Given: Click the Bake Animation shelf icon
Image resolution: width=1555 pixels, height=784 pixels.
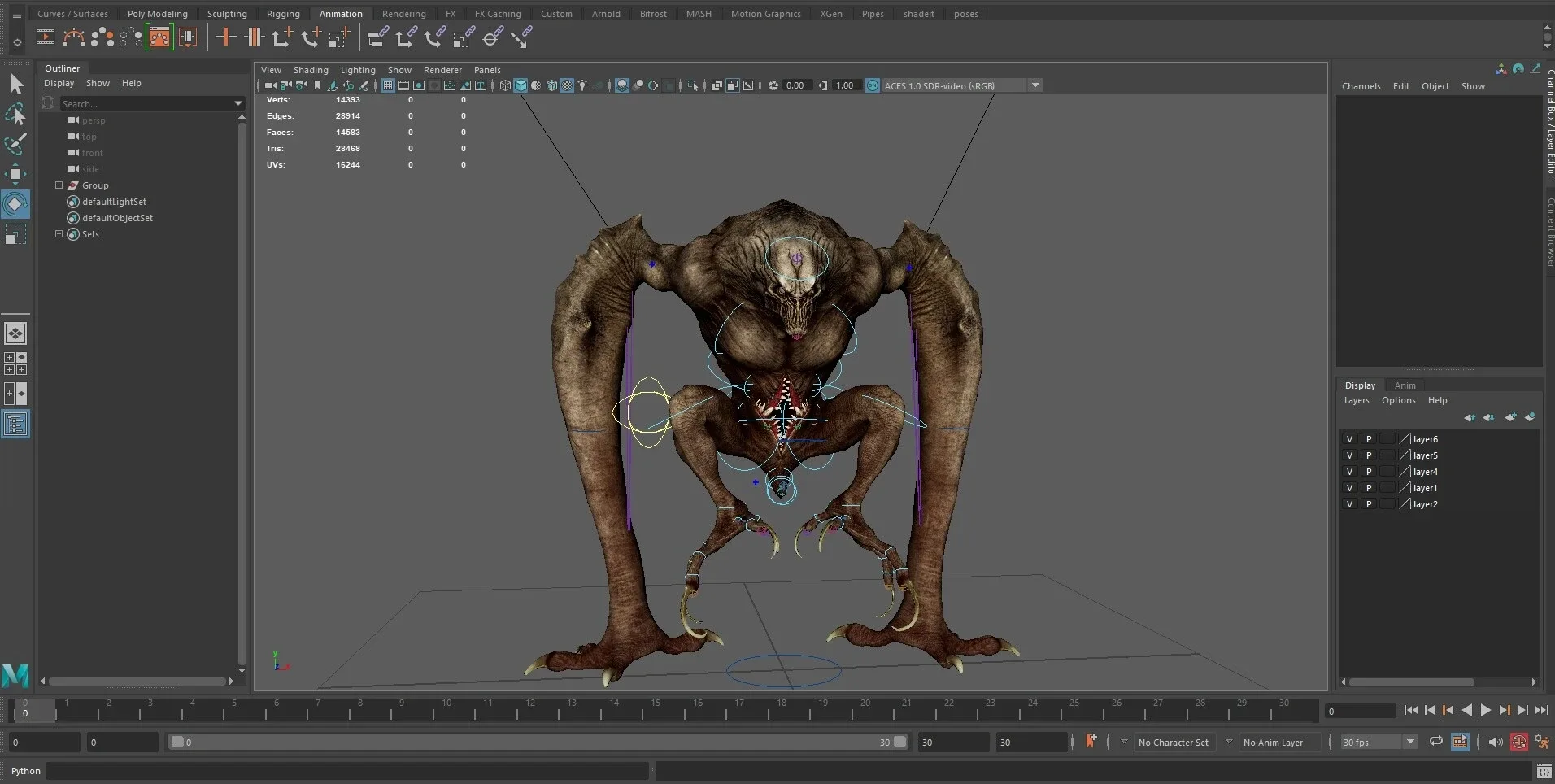Looking at the screenshot, I should 188,37.
